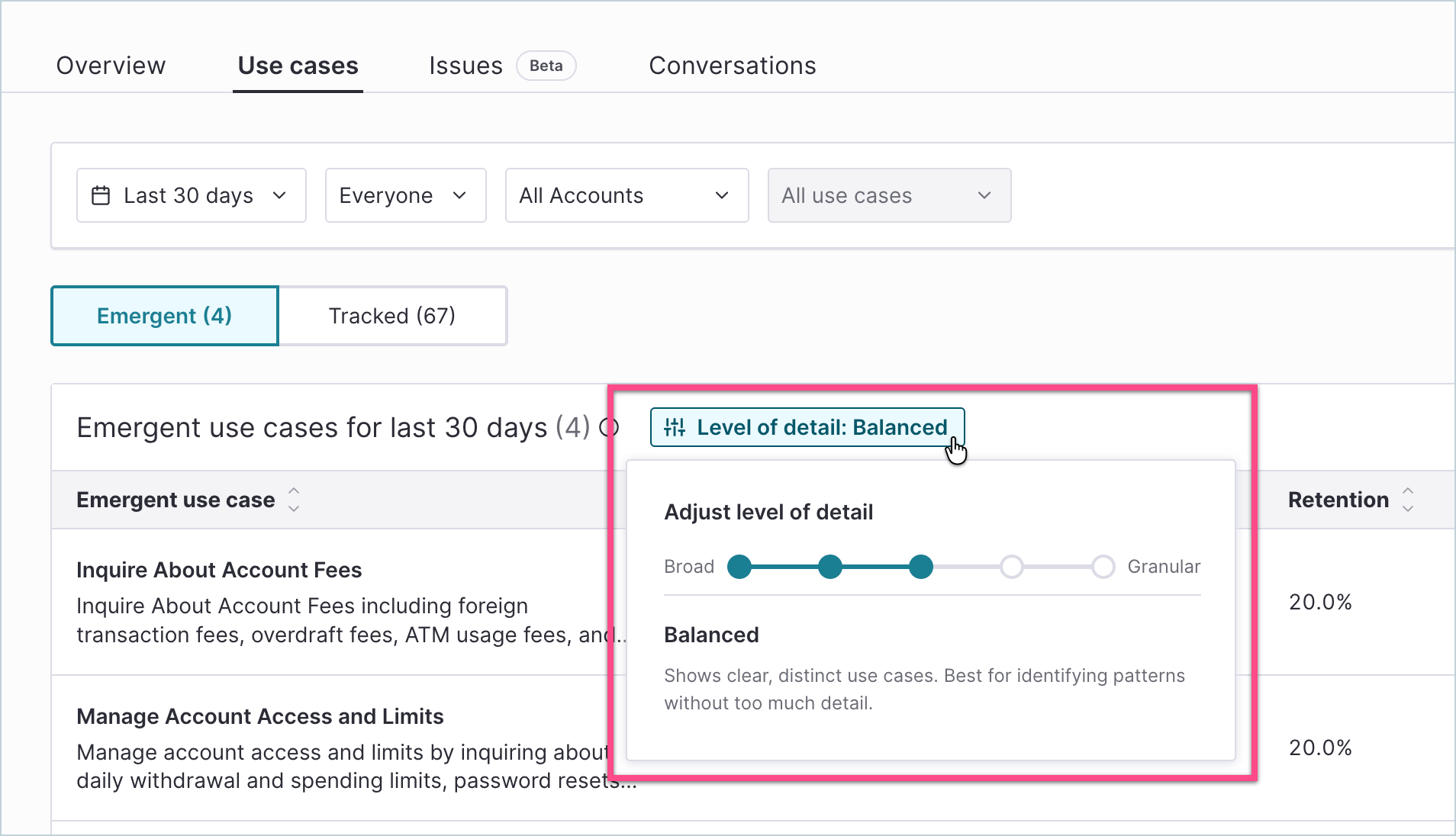Click the Level of detail: Balanced button
Image resolution: width=1456 pixels, height=836 pixels.
pyautogui.click(x=807, y=427)
